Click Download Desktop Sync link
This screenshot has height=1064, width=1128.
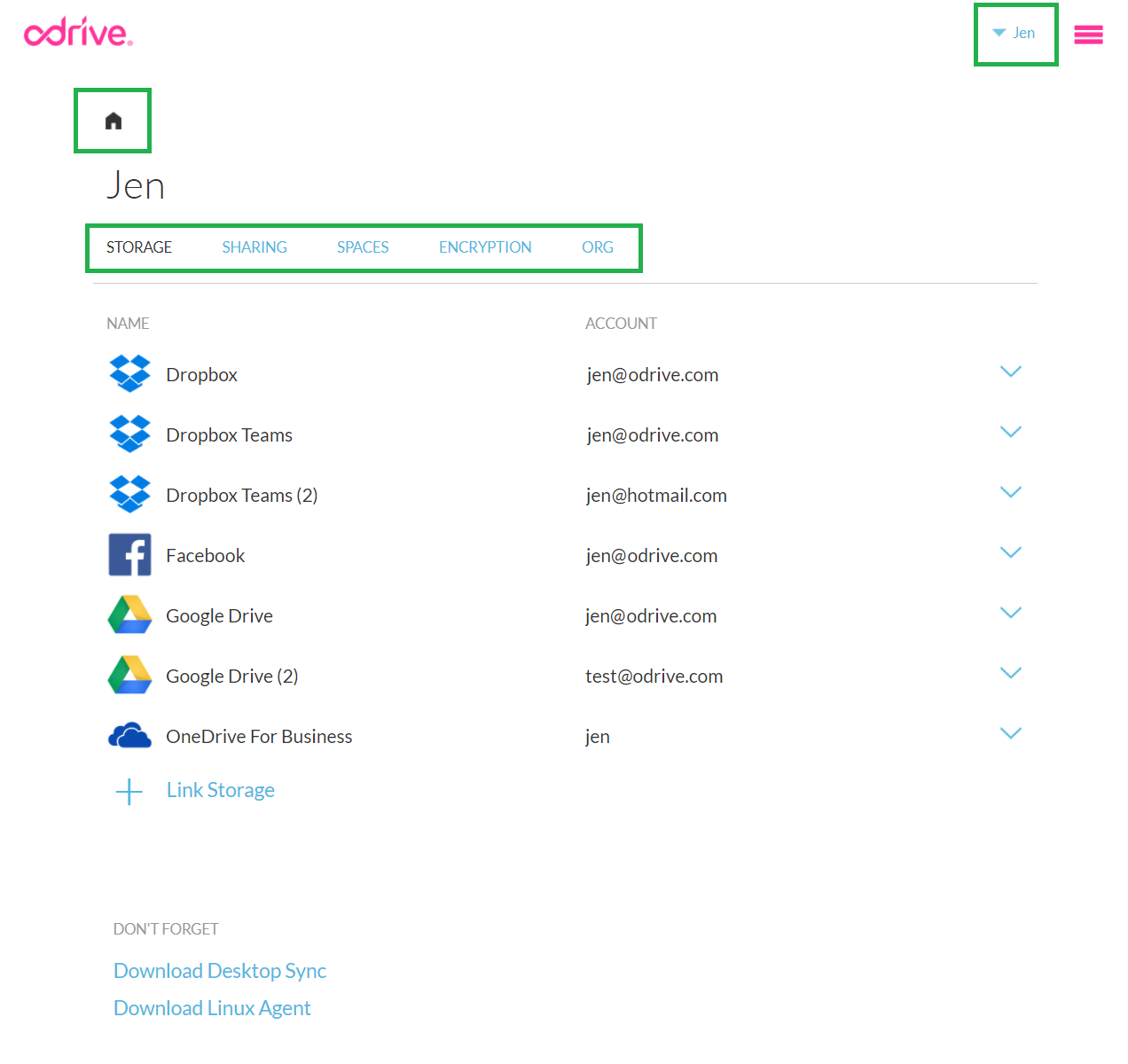[220, 971]
